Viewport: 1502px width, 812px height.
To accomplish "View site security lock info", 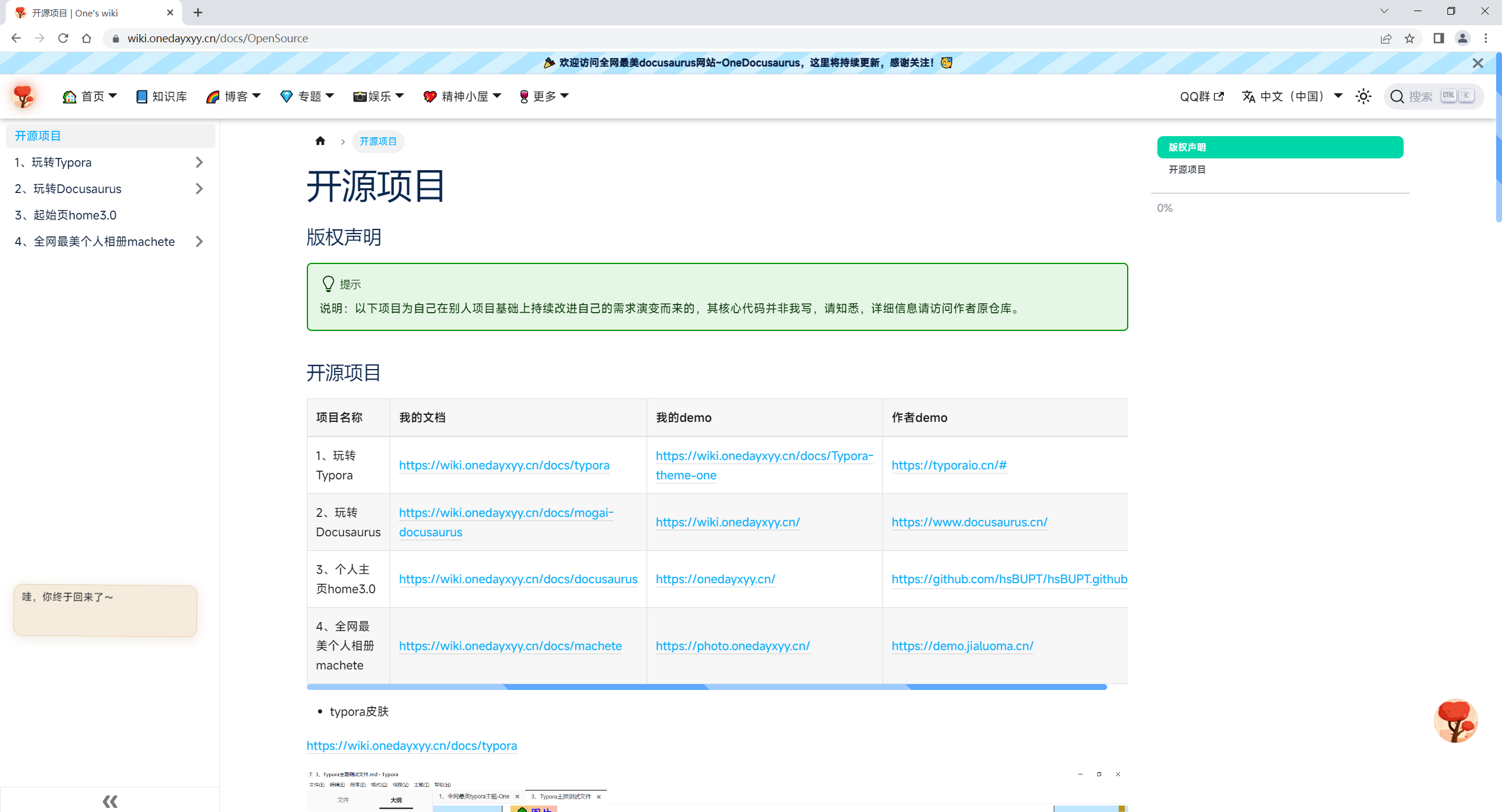I will click(116, 38).
